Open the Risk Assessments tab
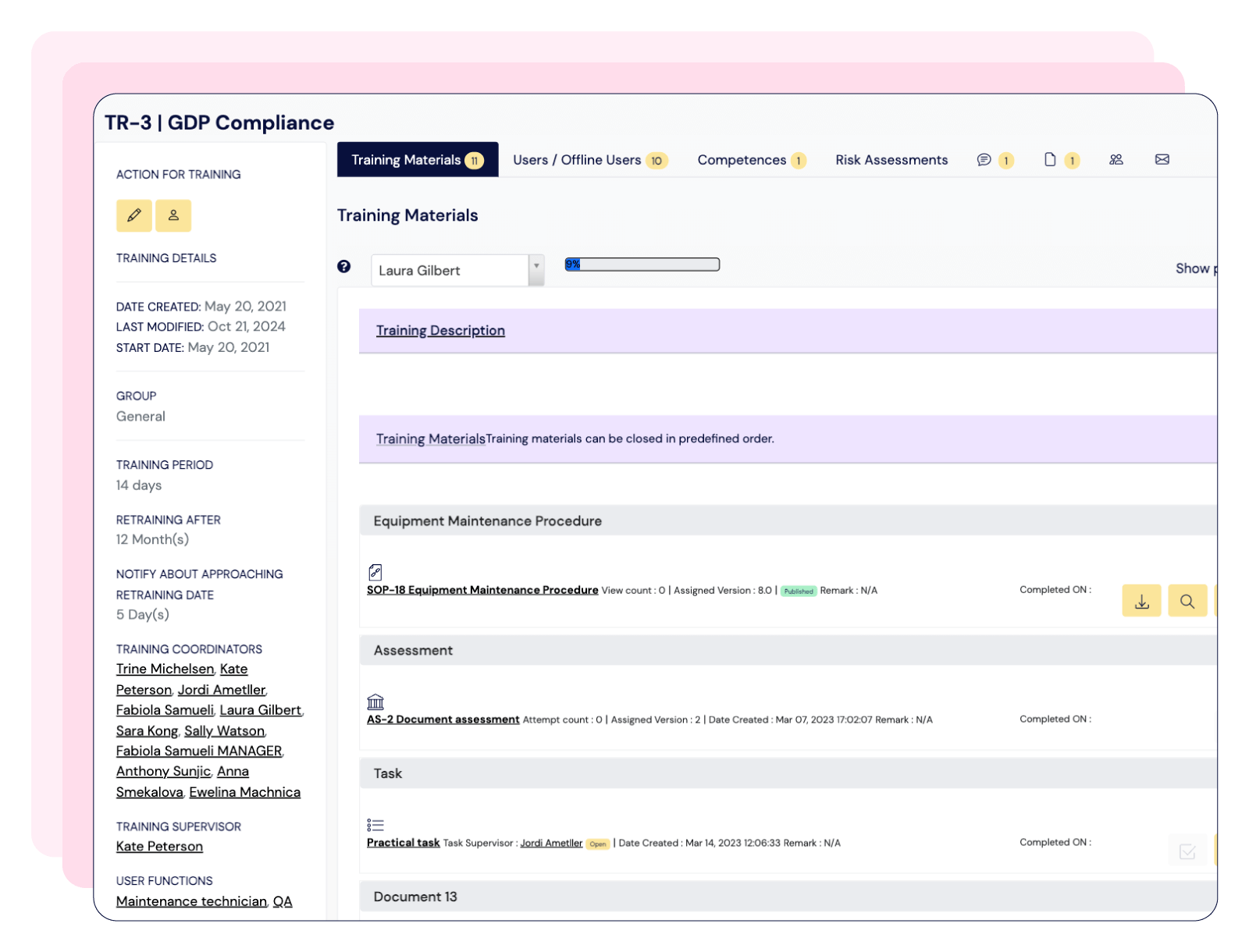 click(x=891, y=160)
